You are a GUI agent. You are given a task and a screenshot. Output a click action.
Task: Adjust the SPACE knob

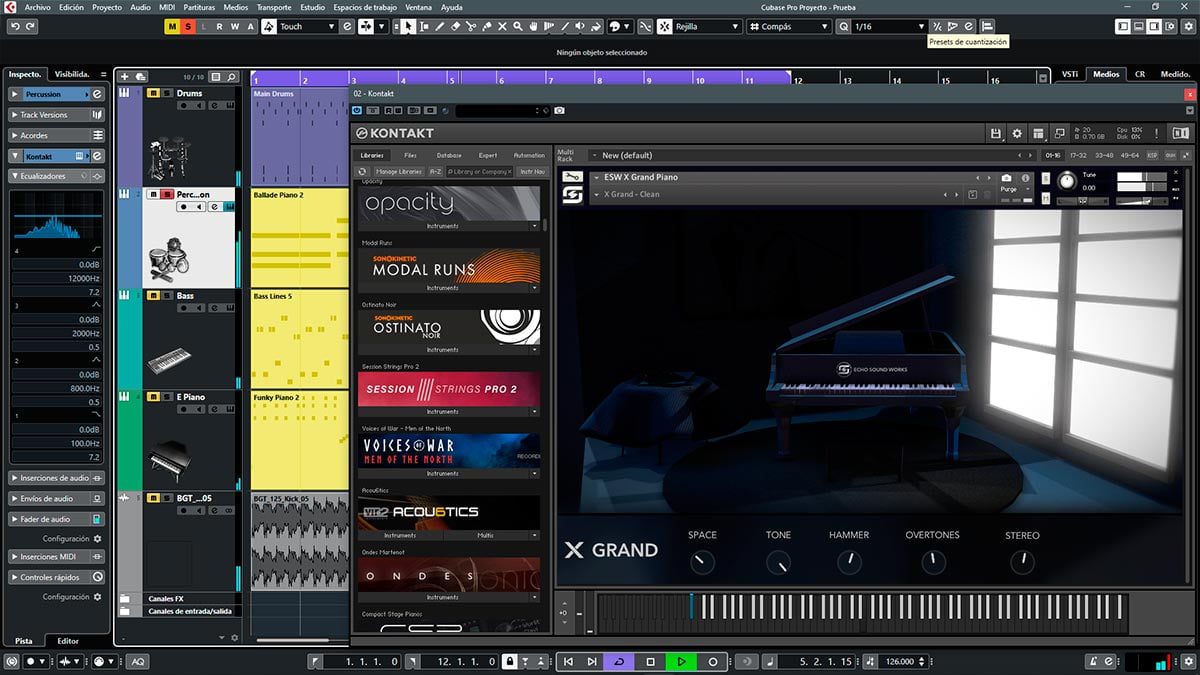tap(702, 561)
